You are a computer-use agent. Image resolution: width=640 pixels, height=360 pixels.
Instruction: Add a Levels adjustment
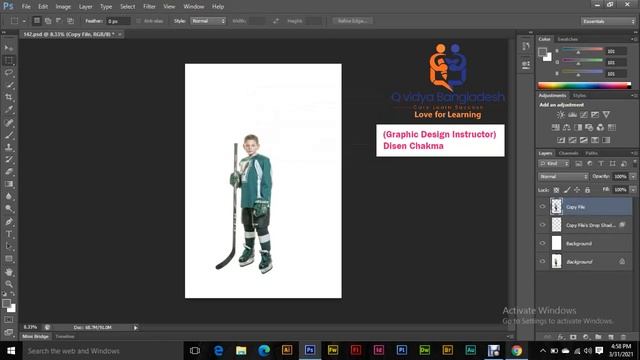click(x=573, y=115)
